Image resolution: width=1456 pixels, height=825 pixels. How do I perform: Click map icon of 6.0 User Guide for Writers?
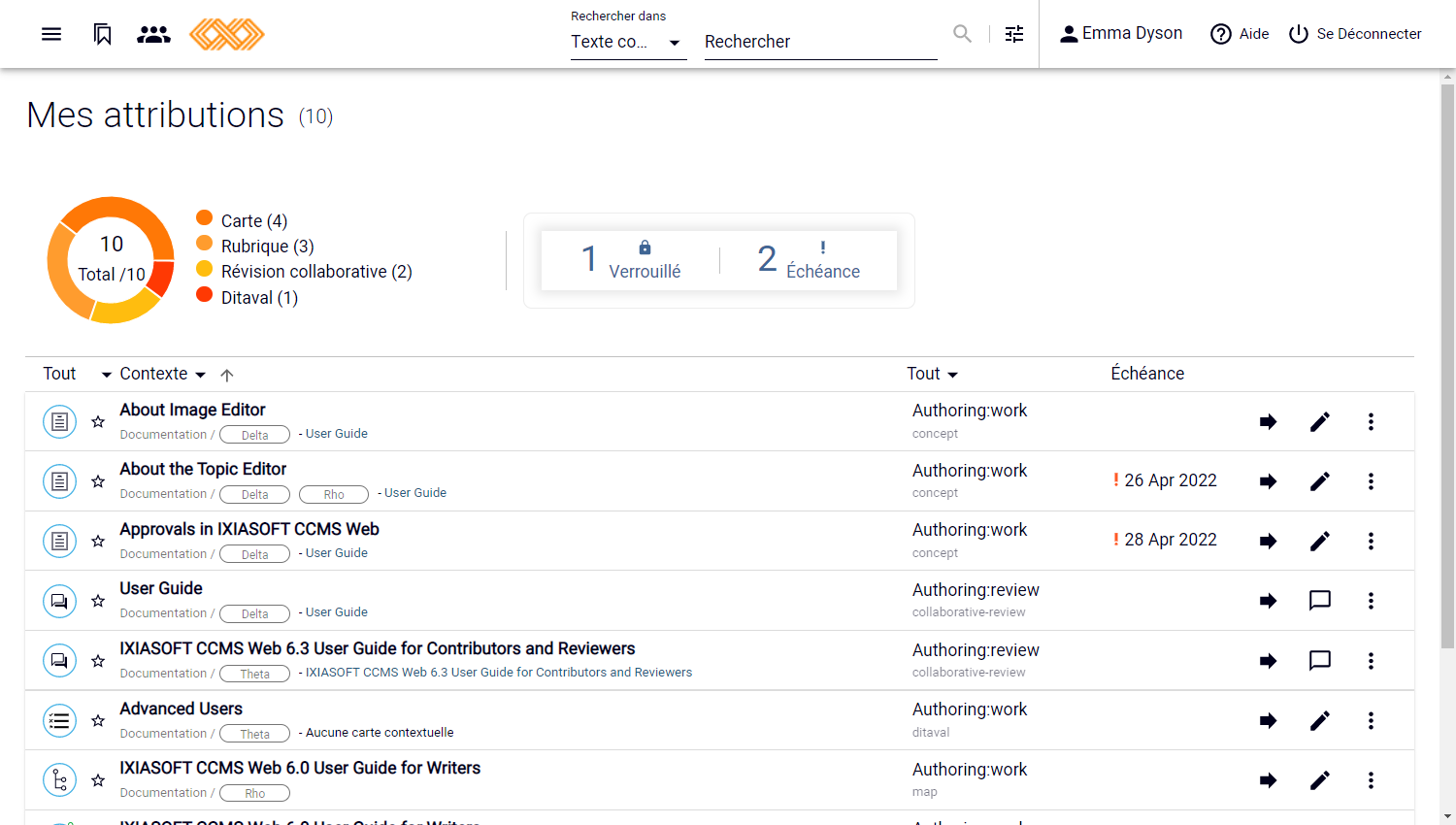(x=59, y=780)
